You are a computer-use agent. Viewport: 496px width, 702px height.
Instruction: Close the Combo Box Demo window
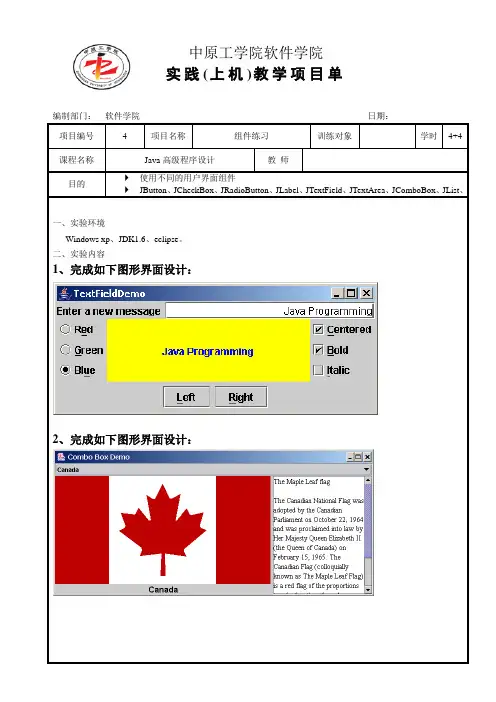(368, 457)
